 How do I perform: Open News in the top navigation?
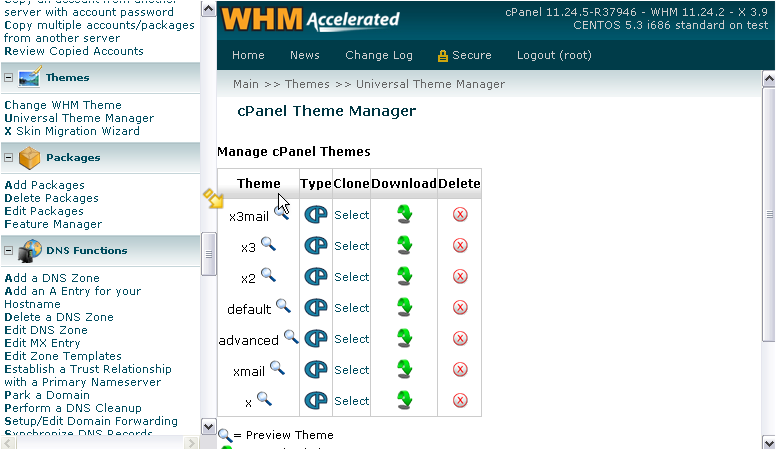coord(304,55)
